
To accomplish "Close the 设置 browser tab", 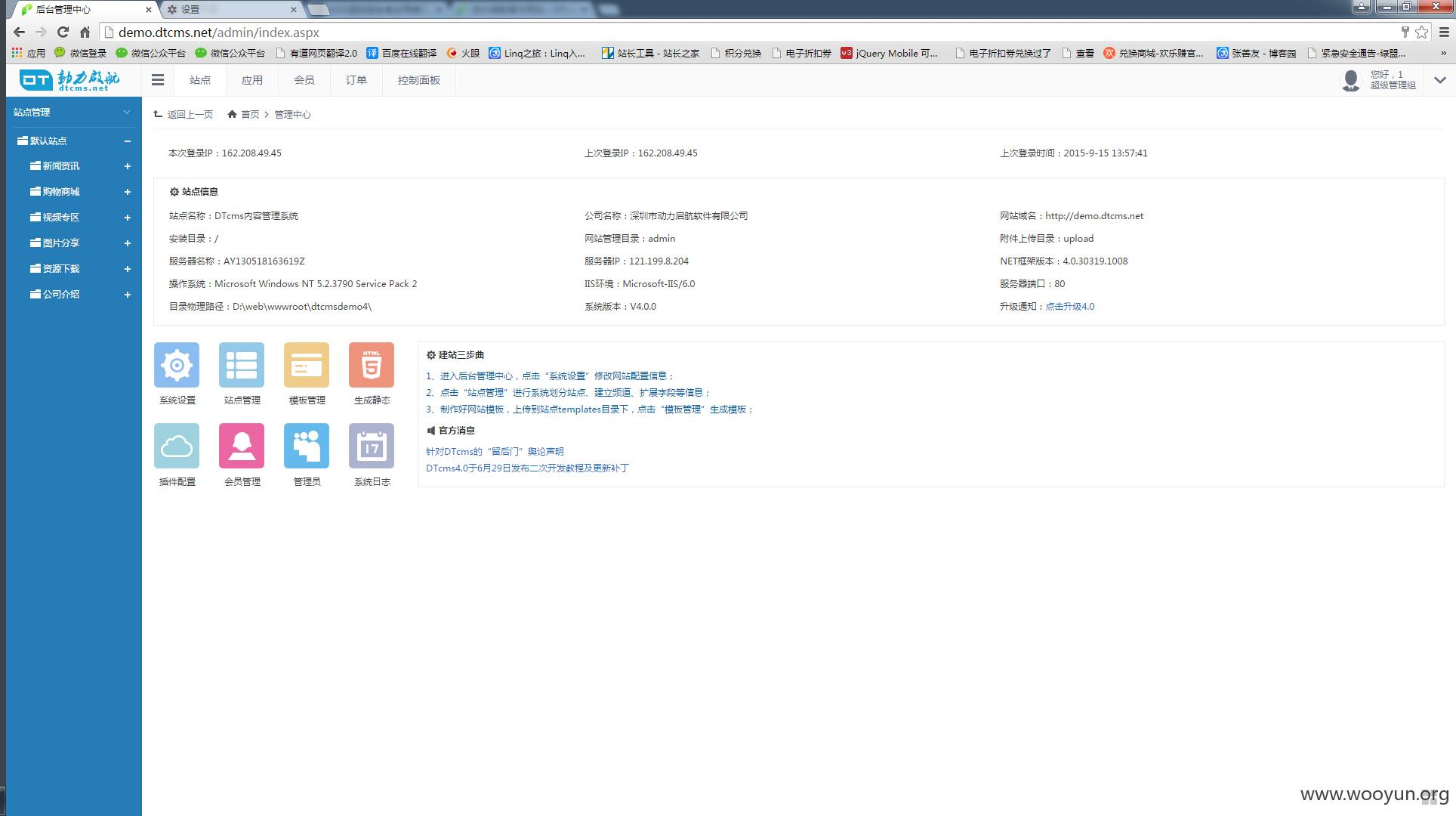I will pyautogui.click(x=294, y=10).
